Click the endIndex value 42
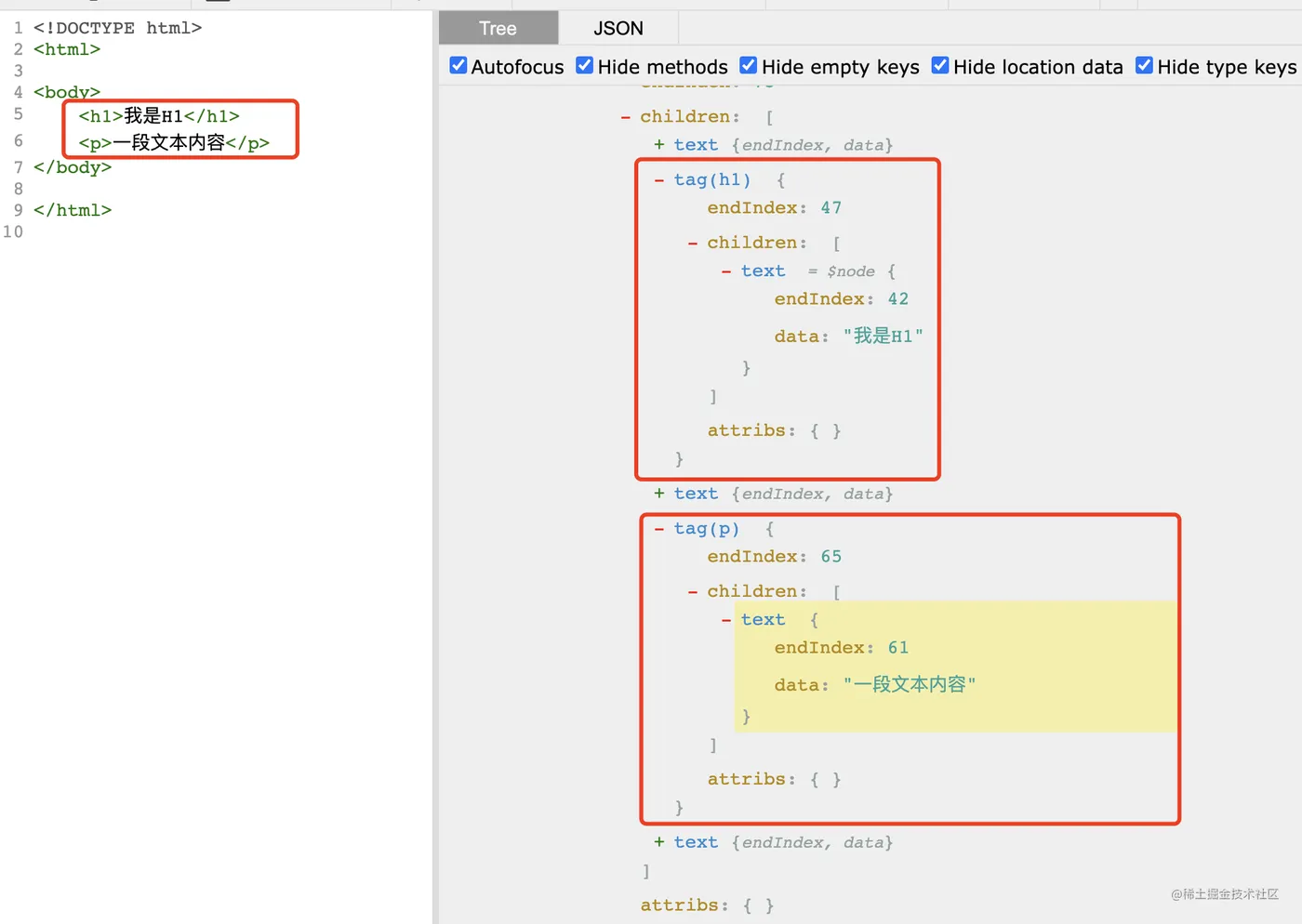 (897, 298)
